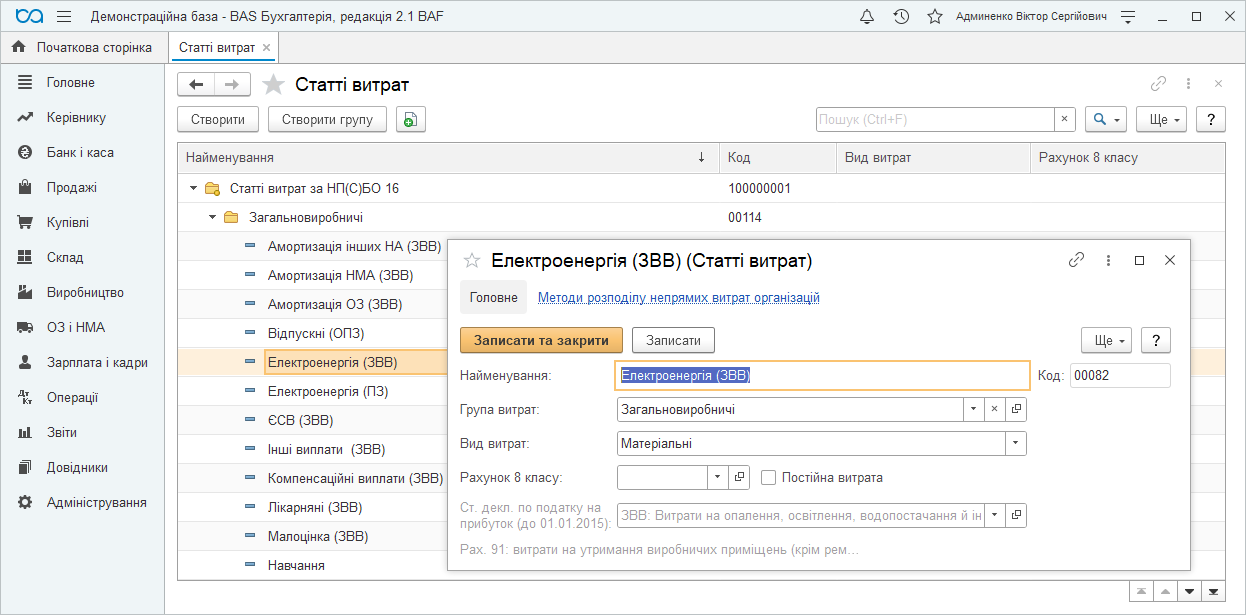Enable the Постійна витрата checkbox
Image resolution: width=1246 pixels, height=615 pixels.
coord(768,477)
